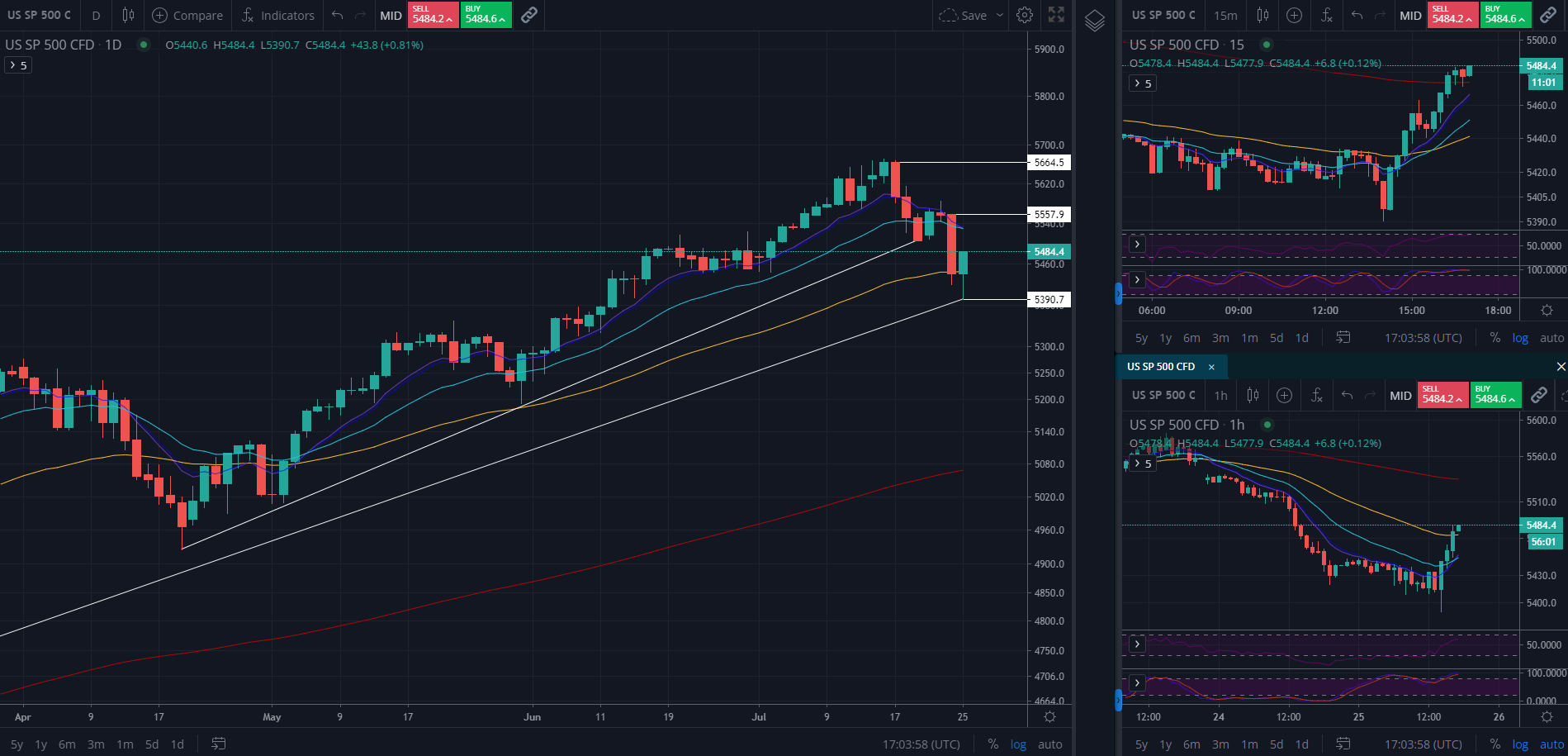Open US SP 500 C symbol search main chart
The height and width of the screenshot is (756, 1568).
pyautogui.click(x=39, y=15)
